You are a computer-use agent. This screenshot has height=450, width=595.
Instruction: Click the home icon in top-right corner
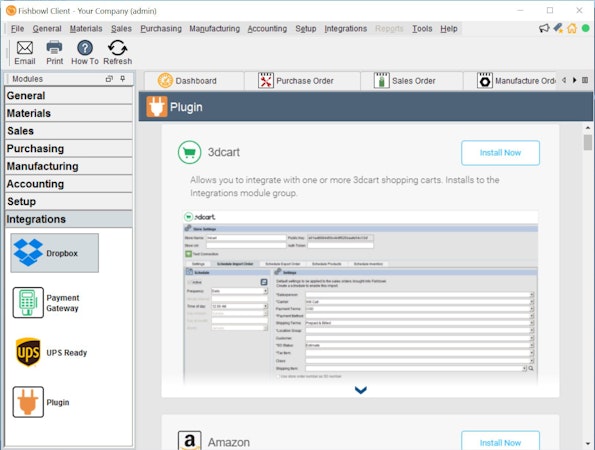pyautogui.click(x=571, y=28)
